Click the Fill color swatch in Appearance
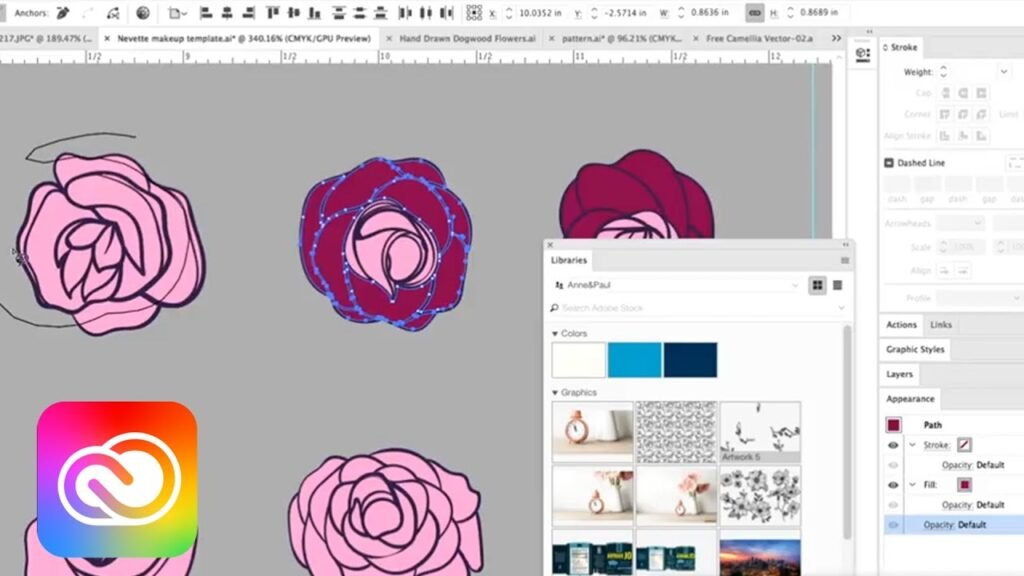The image size is (1024, 576). click(964, 485)
